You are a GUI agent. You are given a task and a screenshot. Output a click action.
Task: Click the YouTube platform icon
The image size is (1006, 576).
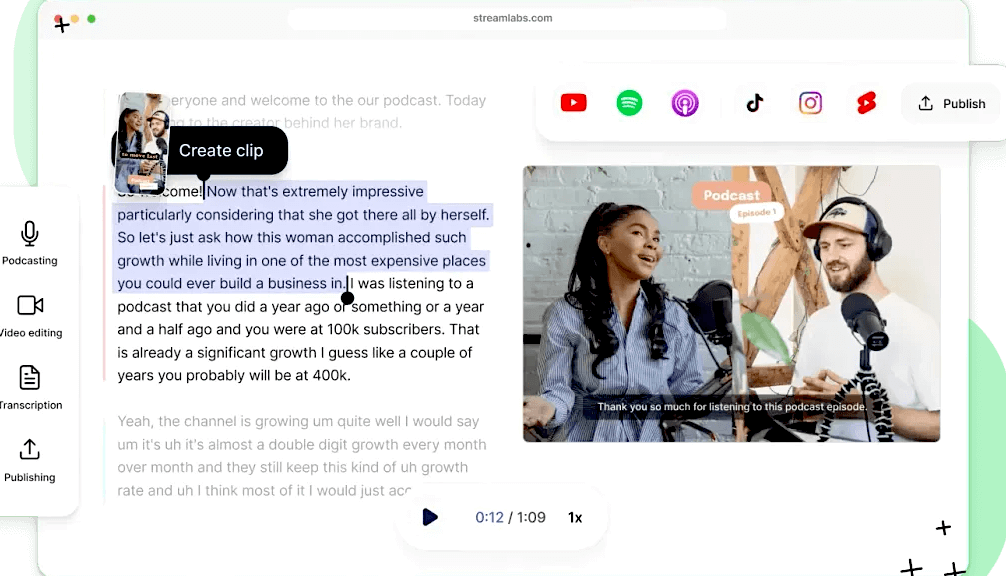click(x=573, y=103)
